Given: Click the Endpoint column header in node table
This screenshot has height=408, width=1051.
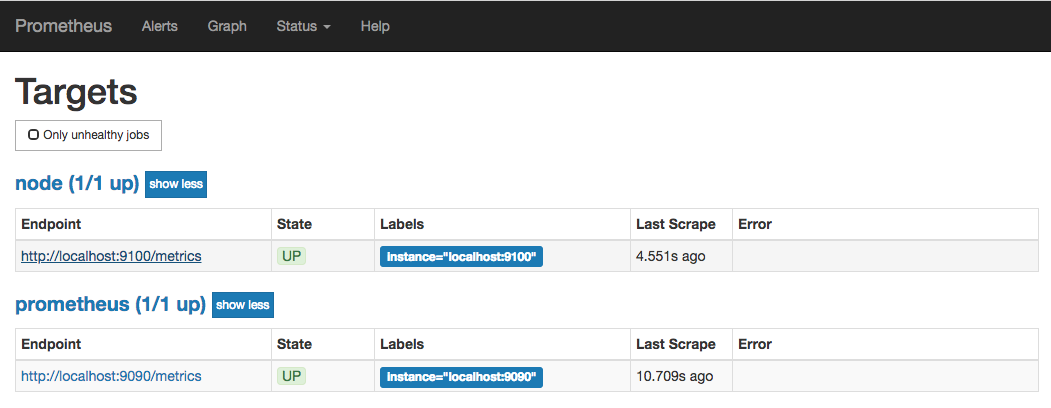Looking at the screenshot, I should [51, 224].
